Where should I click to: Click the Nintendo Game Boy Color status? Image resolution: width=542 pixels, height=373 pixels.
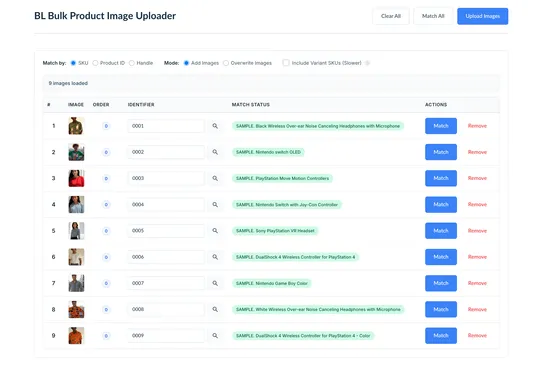pyautogui.click(x=272, y=283)
